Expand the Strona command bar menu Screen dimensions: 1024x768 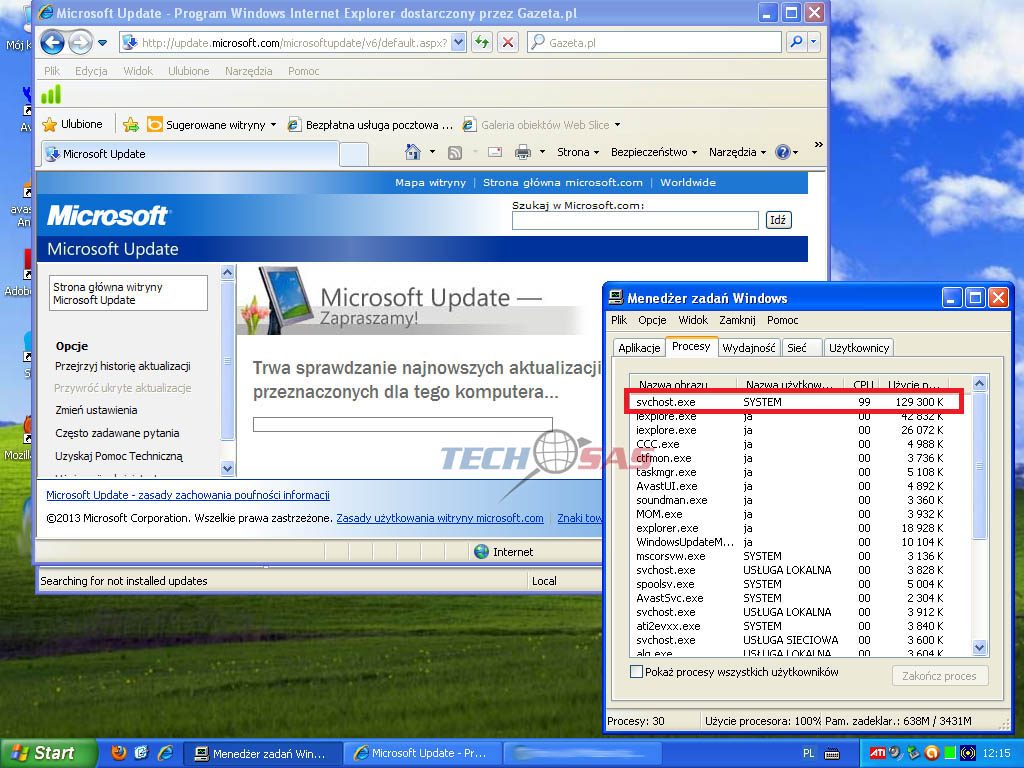578,152
